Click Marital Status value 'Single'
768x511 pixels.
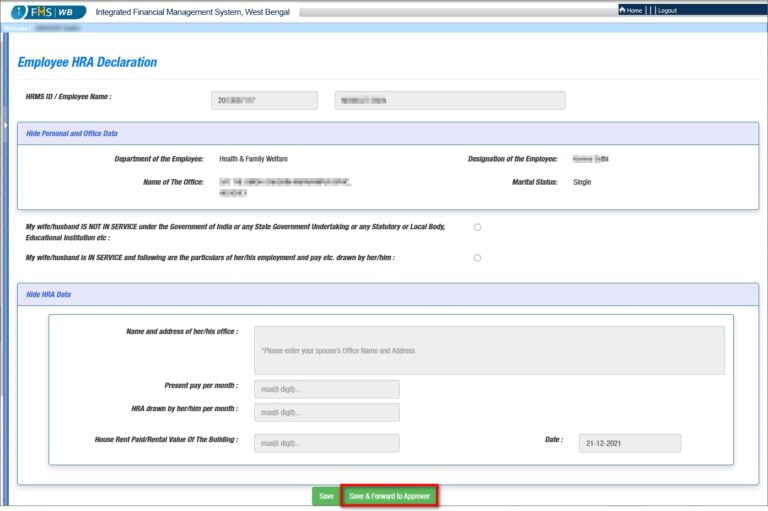(x=582, y=182)
